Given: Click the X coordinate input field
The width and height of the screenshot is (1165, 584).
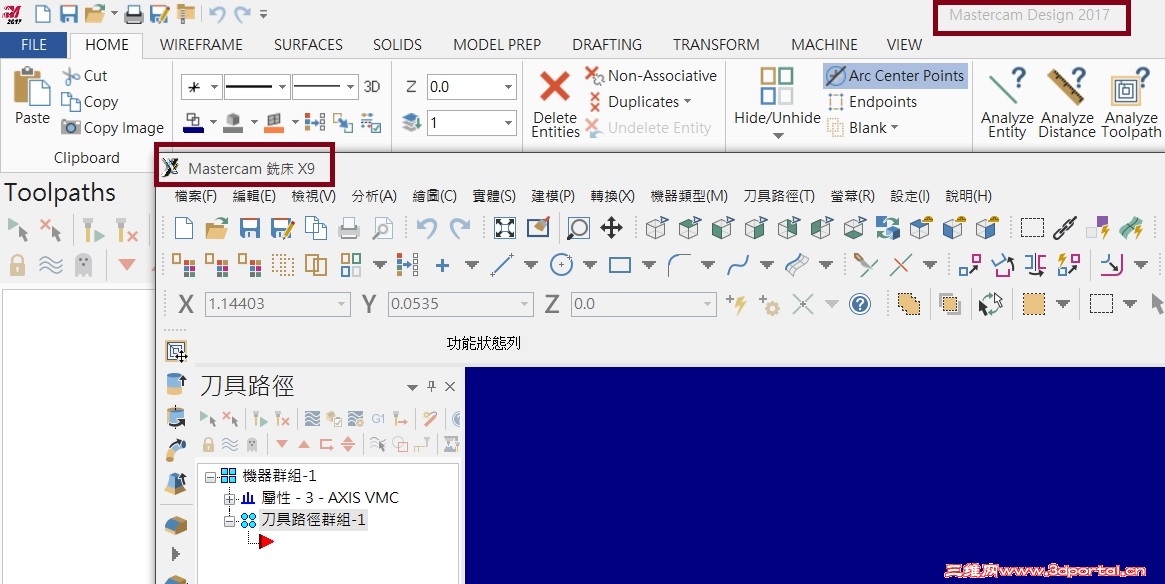Looking at the screenshot, I should 276,304.
